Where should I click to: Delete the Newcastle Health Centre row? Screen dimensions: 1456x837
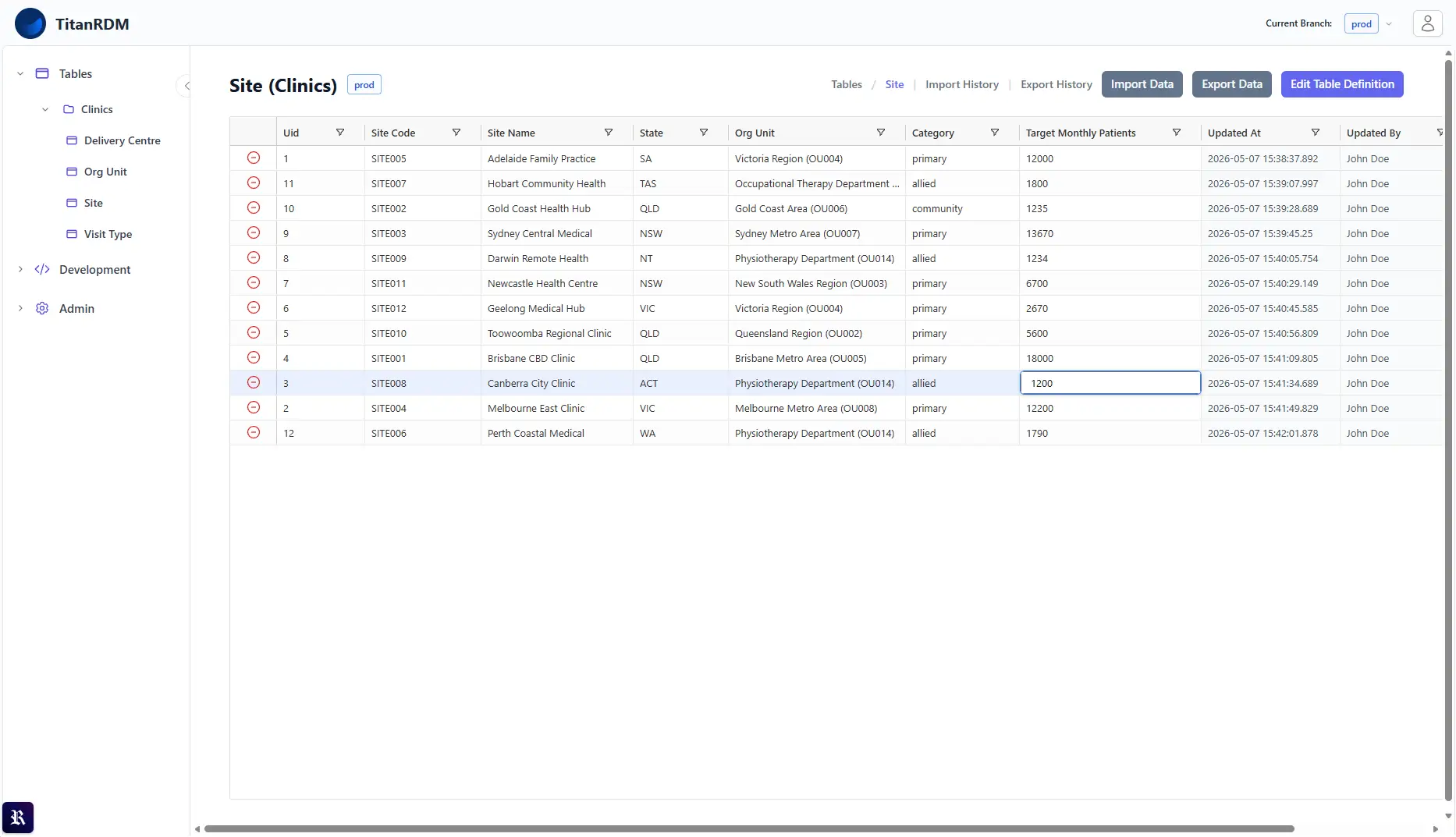254,282
